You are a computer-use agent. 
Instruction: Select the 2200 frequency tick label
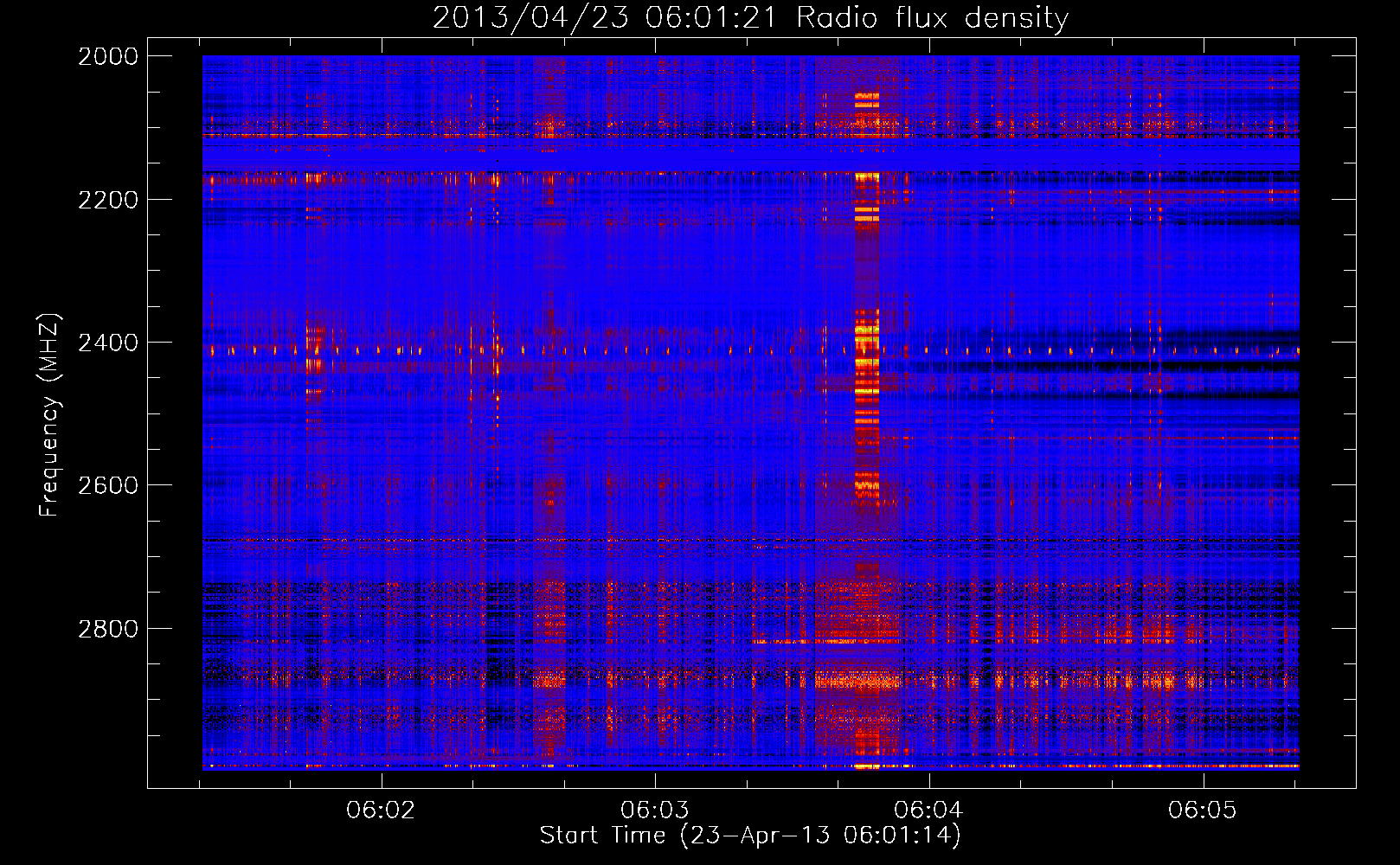(108, 200)
